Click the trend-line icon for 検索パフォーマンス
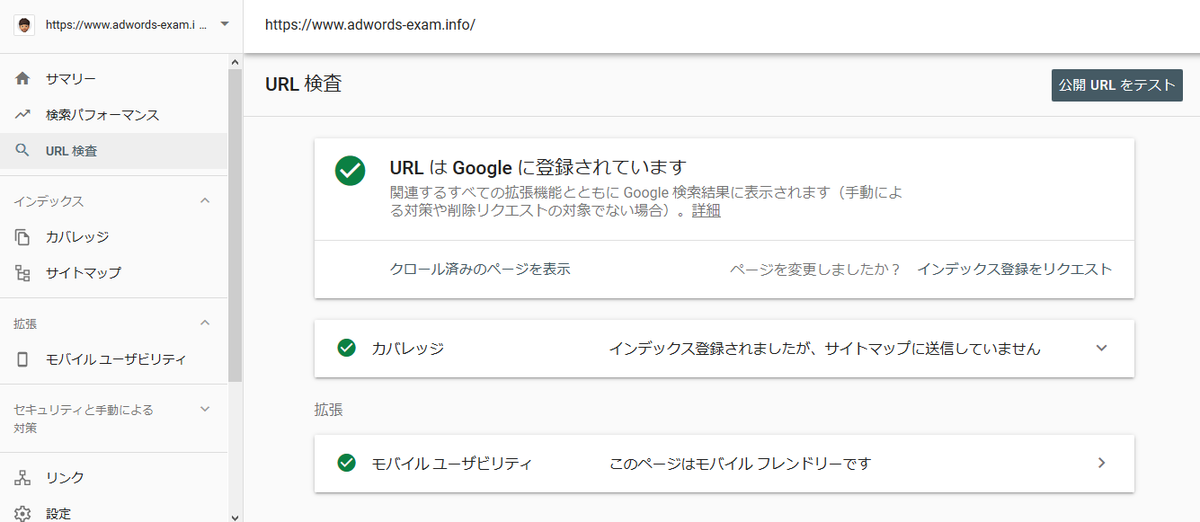Screen dimensions: 1200x522 coord(23,115)
